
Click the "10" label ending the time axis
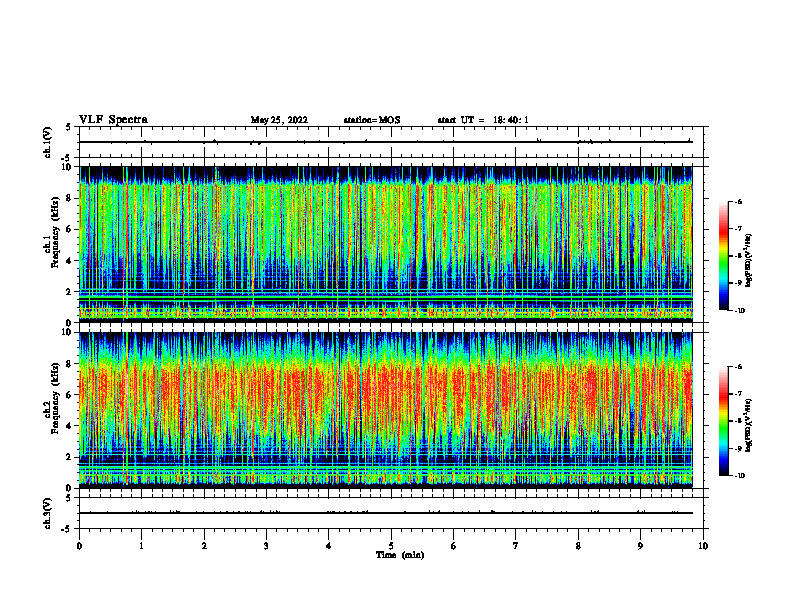click(703, 546)
